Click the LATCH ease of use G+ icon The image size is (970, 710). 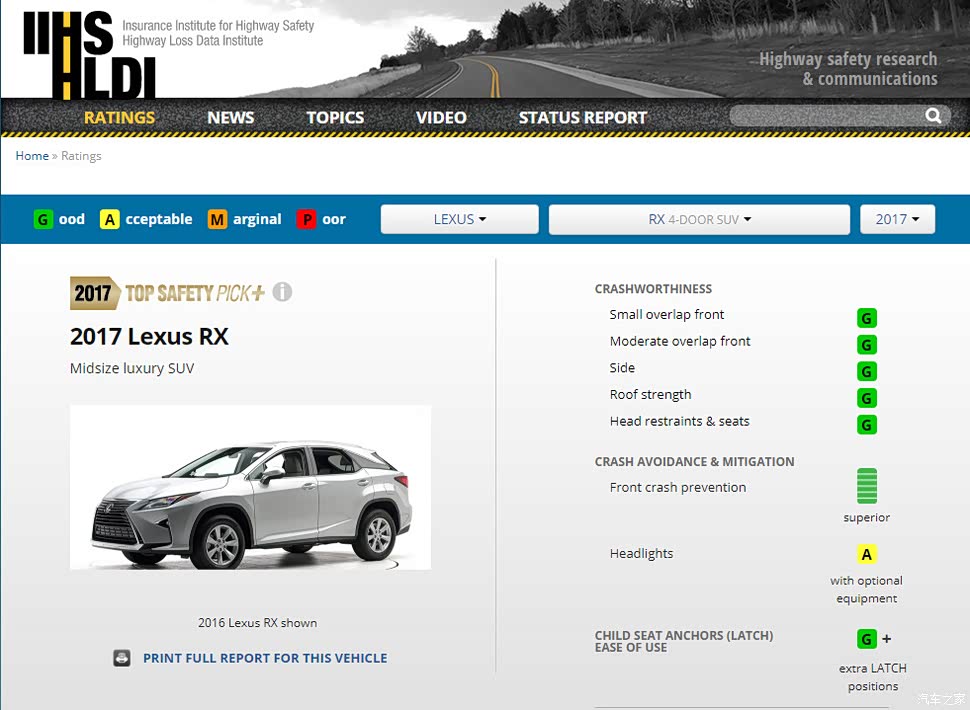coord(873,639)
